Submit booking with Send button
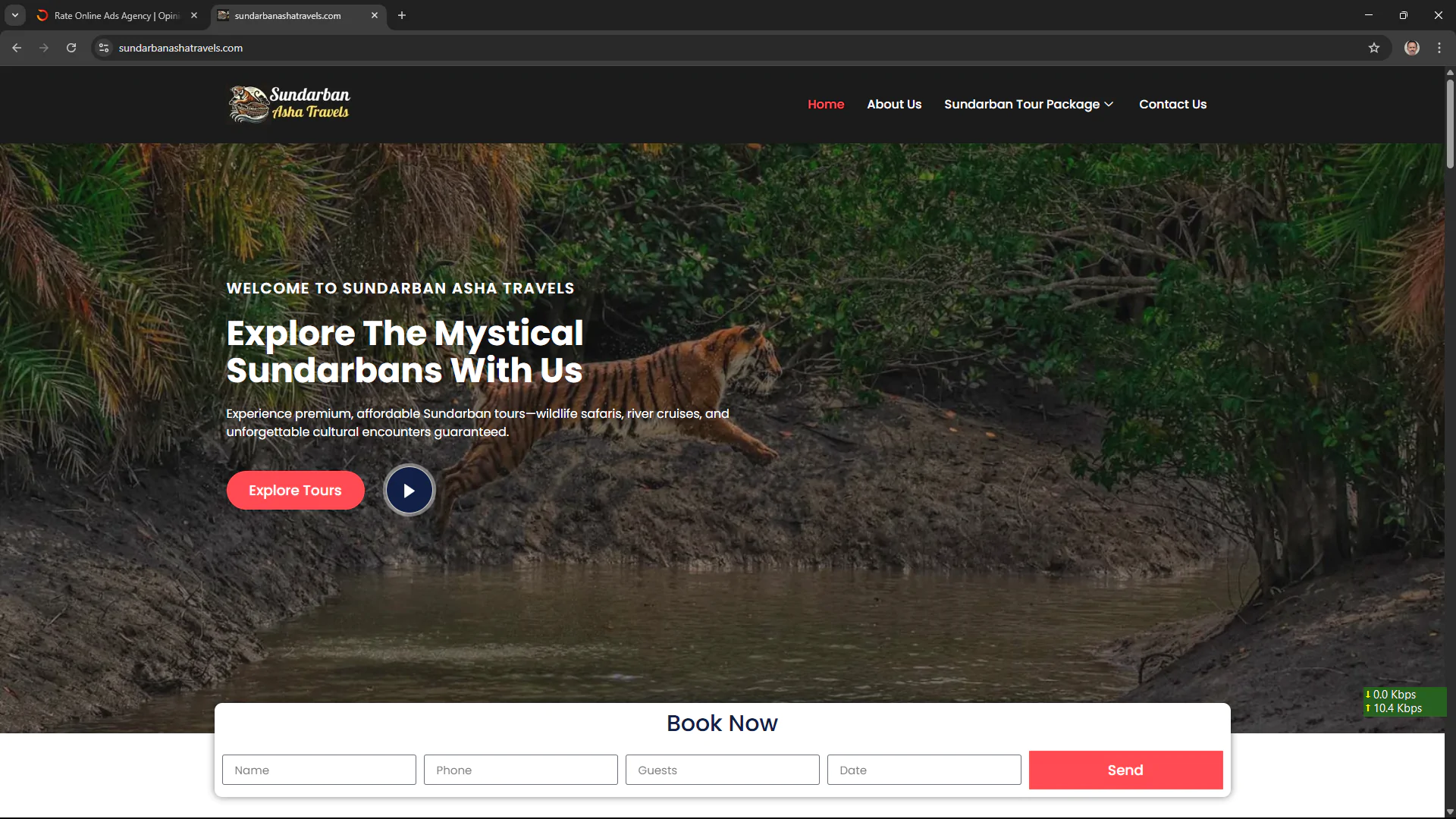Viewport: 1456px width, 819px height. click(1125, 770)
